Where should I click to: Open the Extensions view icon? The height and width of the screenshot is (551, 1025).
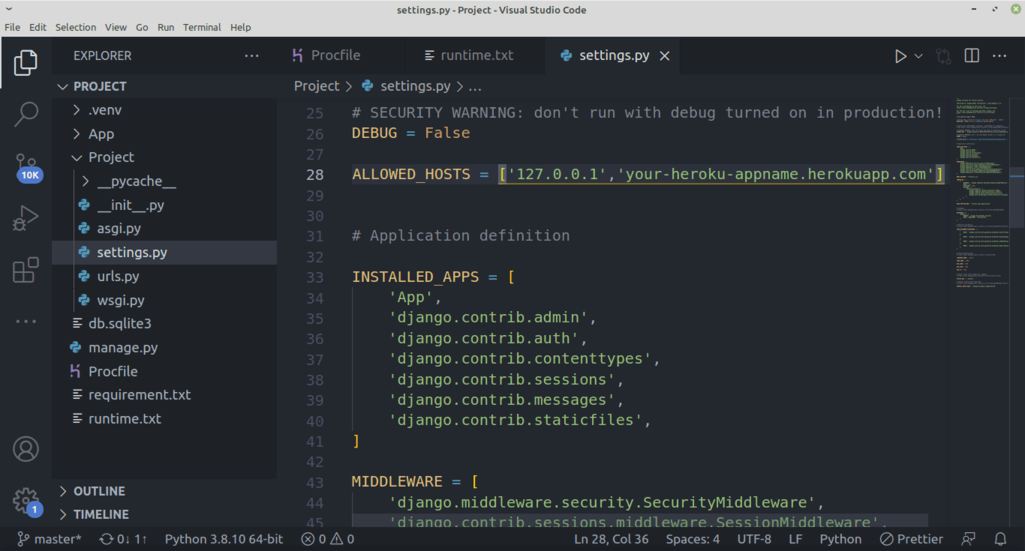click(25, 269)
